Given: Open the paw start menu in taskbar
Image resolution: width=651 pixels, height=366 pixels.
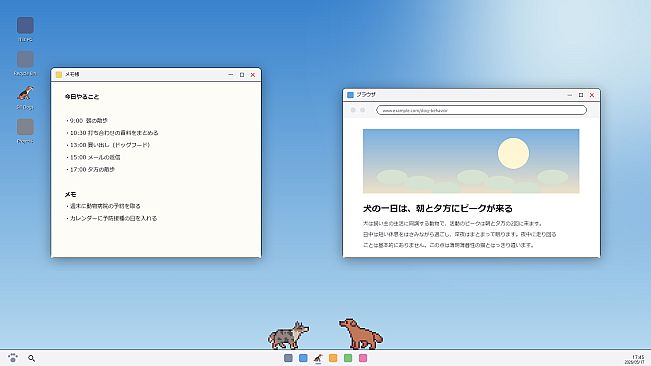Looking at the screenshot, I should [13, 358].
